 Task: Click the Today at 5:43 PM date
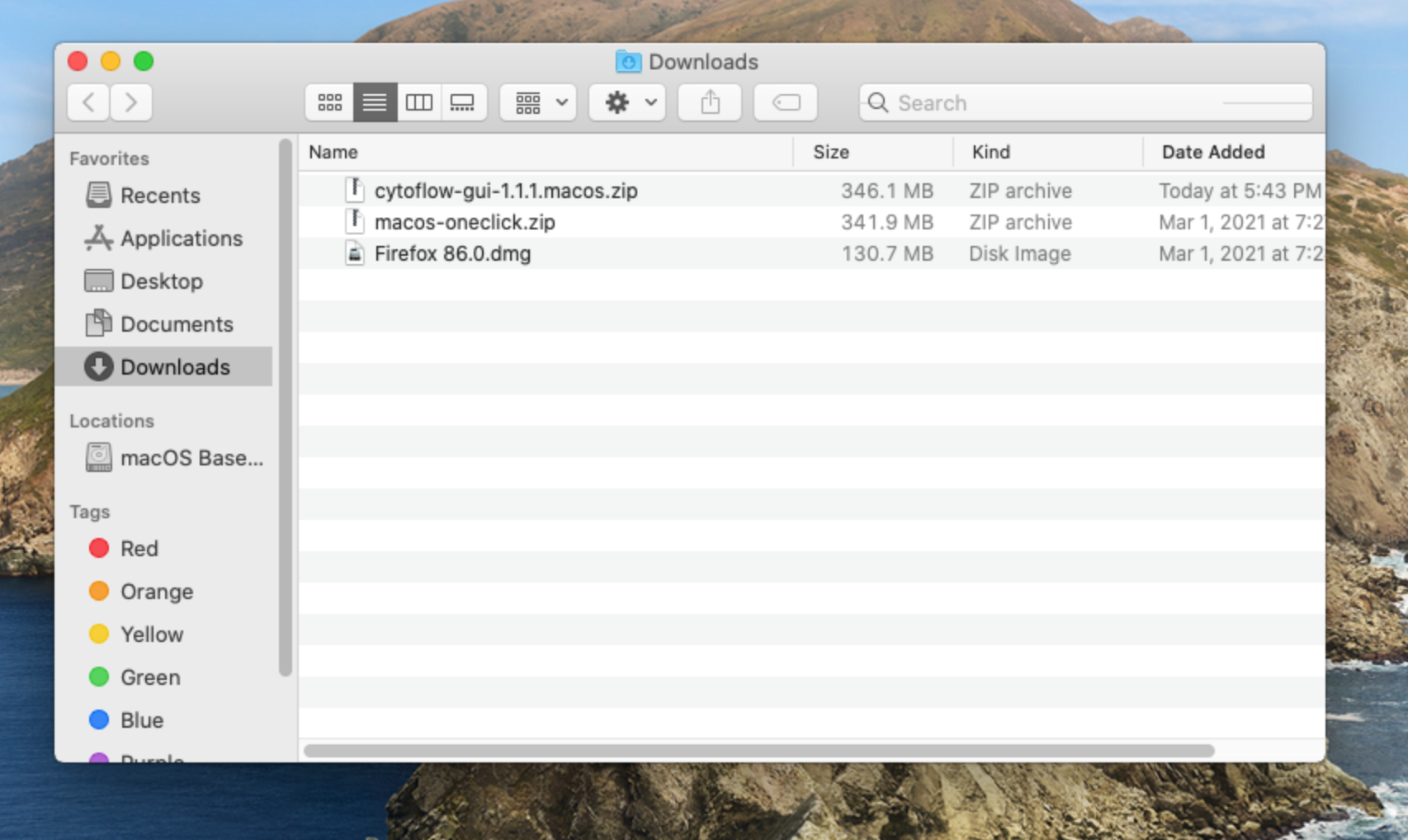[x=1240, y=191]
